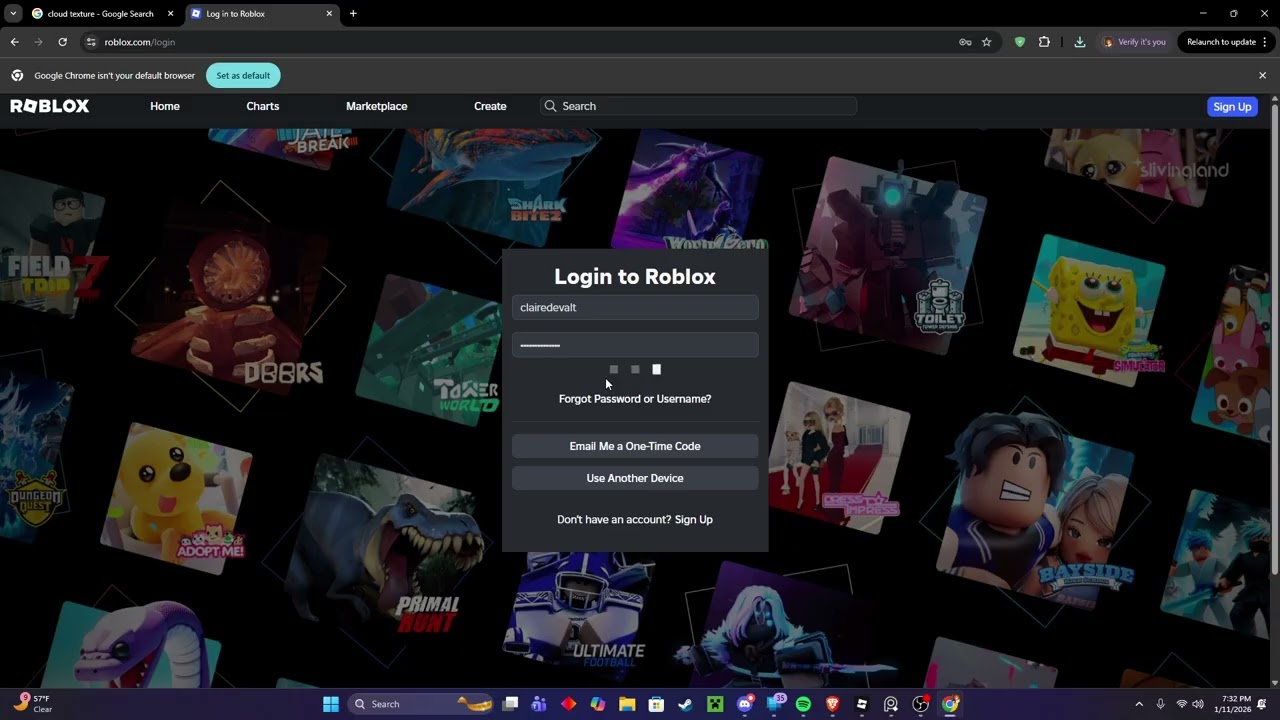Open the password manager key icon
1280x720 pixels.
click(965, 42)
